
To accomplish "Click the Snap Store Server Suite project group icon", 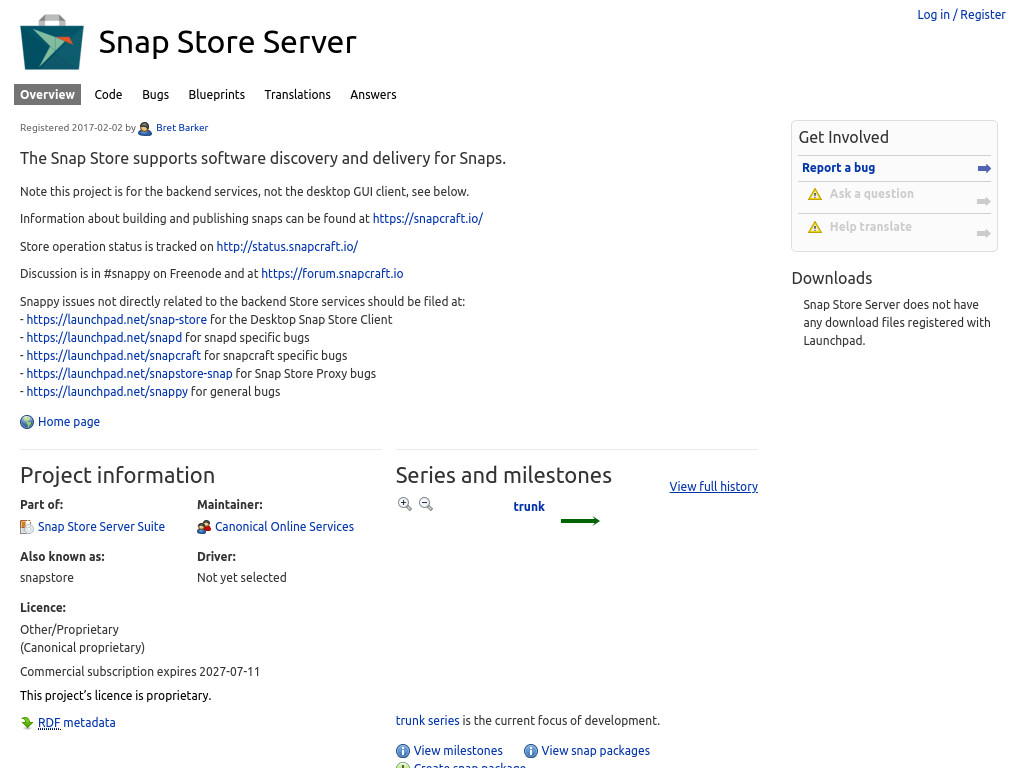I will coord(27,527).
